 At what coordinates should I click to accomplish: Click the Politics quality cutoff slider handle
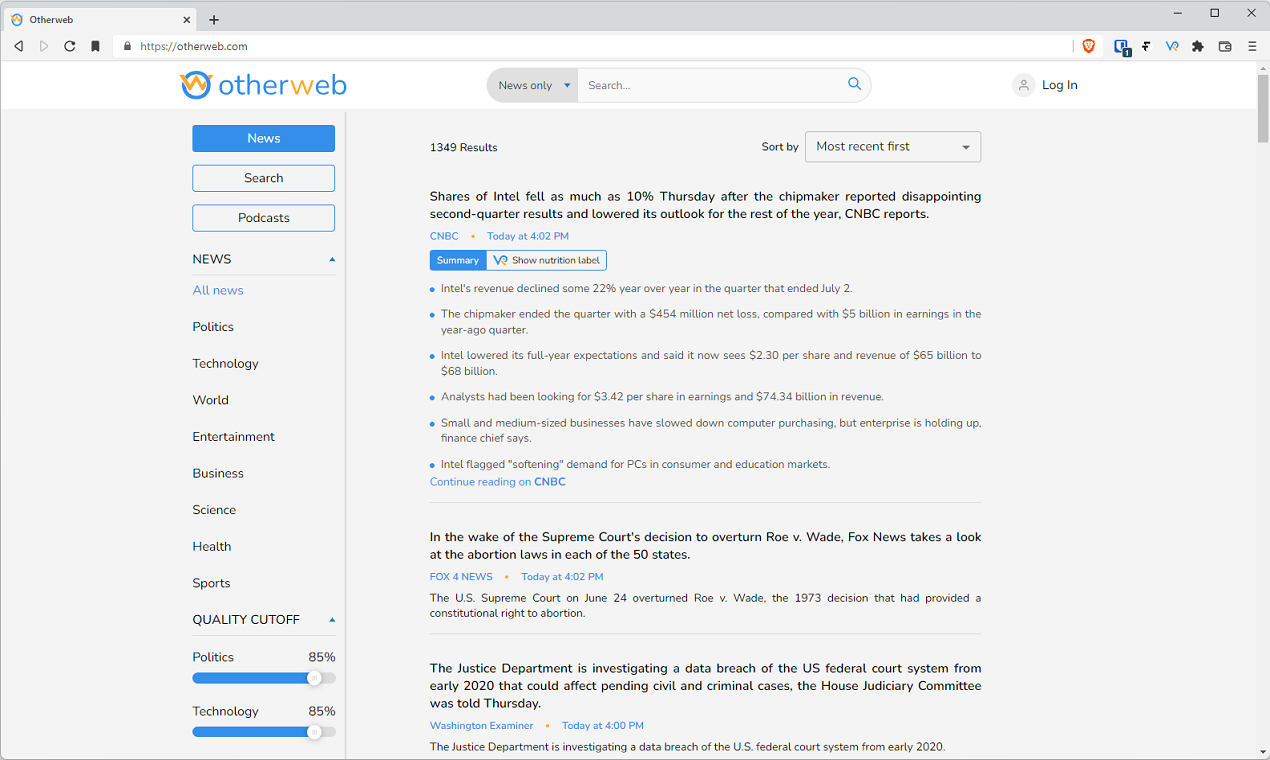[x=314, y=678]
